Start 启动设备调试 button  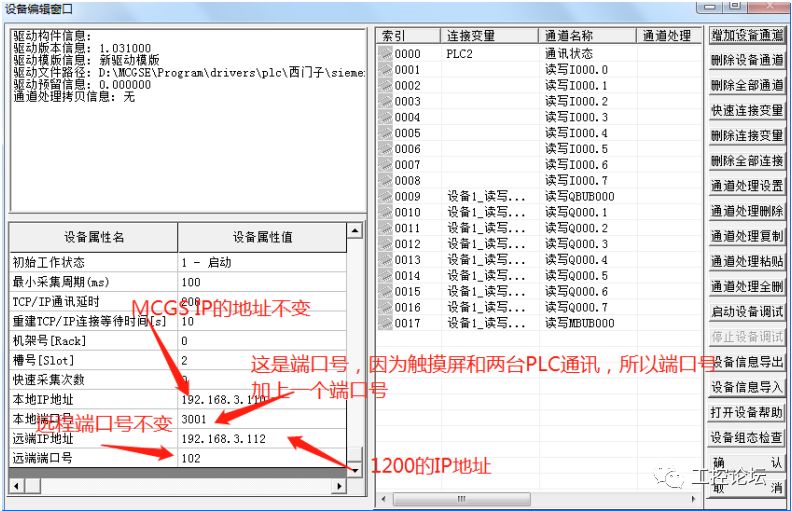(x=747, y=312)
